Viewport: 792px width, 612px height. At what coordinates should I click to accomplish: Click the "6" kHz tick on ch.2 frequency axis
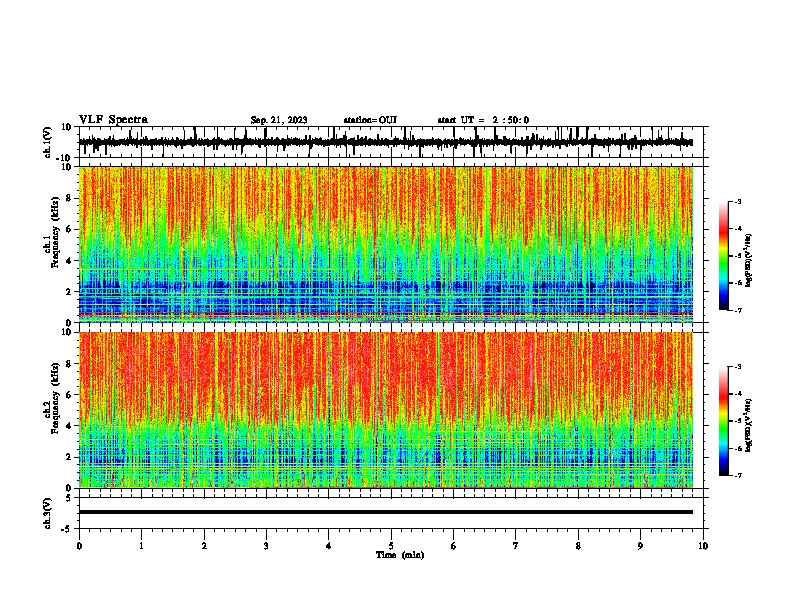[x=69, y=395]
